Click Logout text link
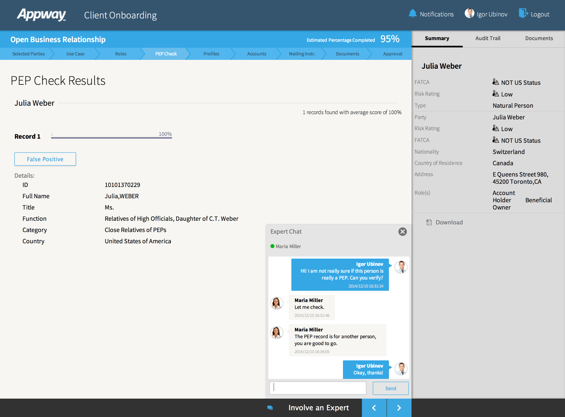Screen dimensions: 565x417 tap(540, 14)
